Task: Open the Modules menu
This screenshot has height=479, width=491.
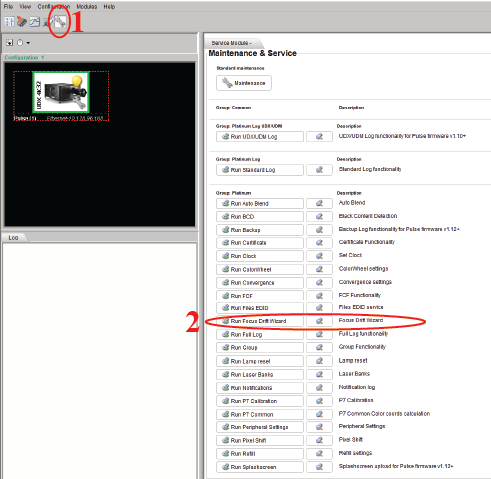Action: click(x=87, y=6)
